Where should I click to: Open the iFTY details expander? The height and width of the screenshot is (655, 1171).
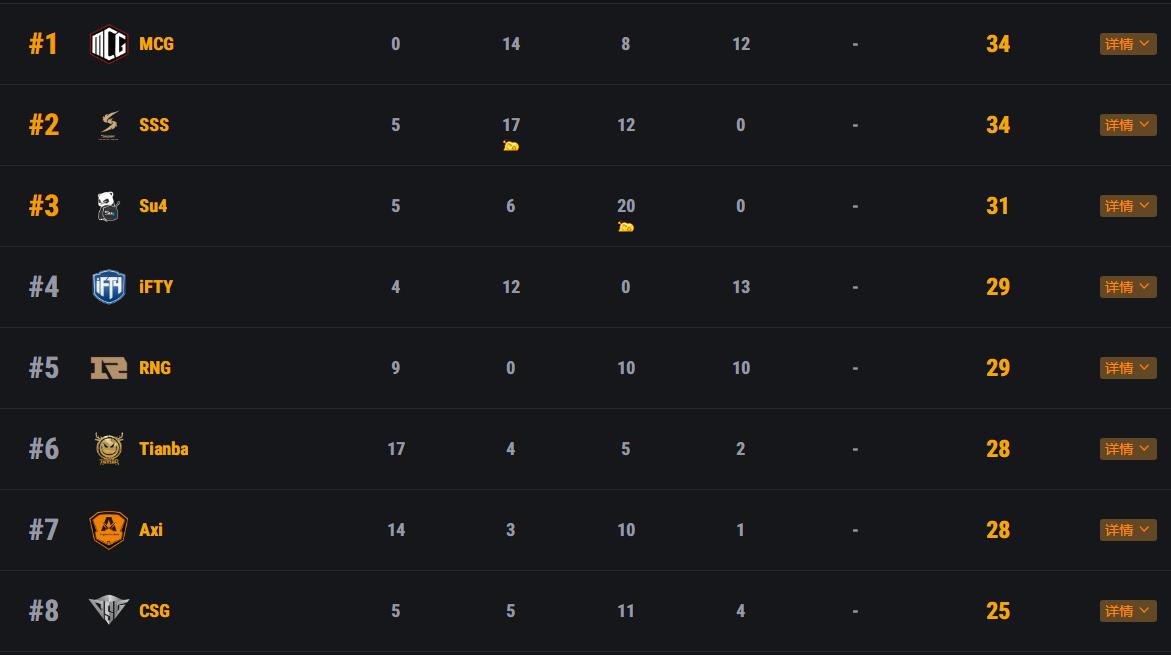1127,287
